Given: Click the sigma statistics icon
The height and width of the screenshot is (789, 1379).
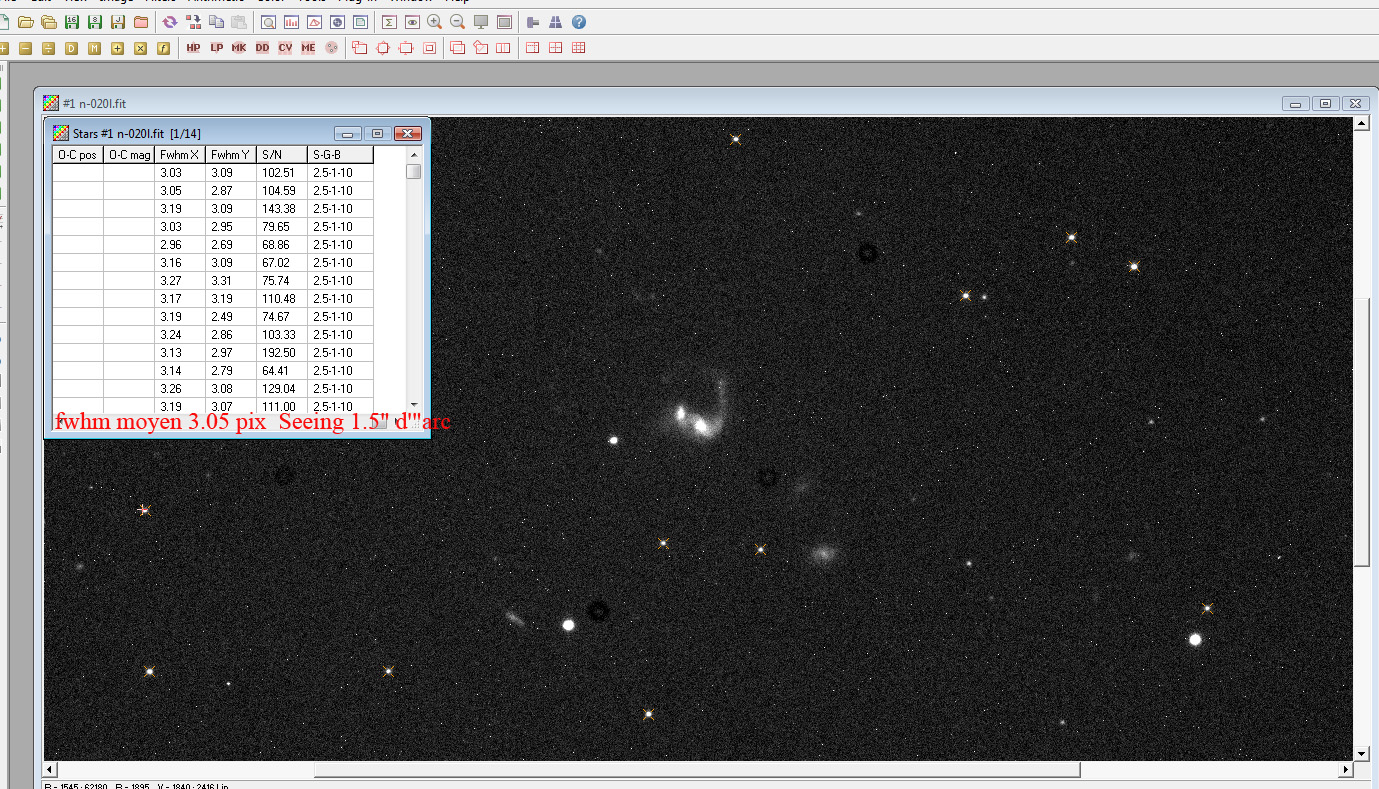Looking at the screenshot, I should tap(389, 22).
